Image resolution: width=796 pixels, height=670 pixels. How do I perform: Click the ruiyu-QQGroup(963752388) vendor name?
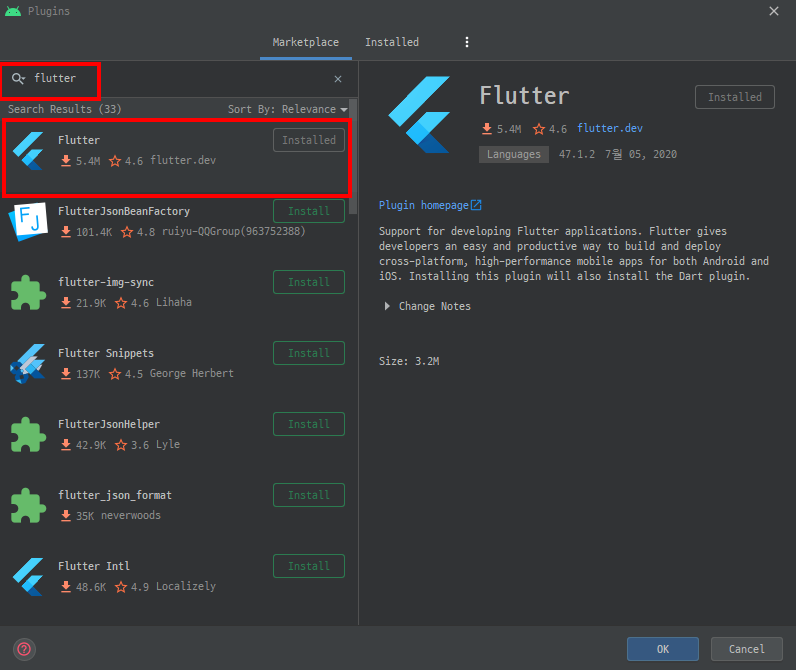234,231
